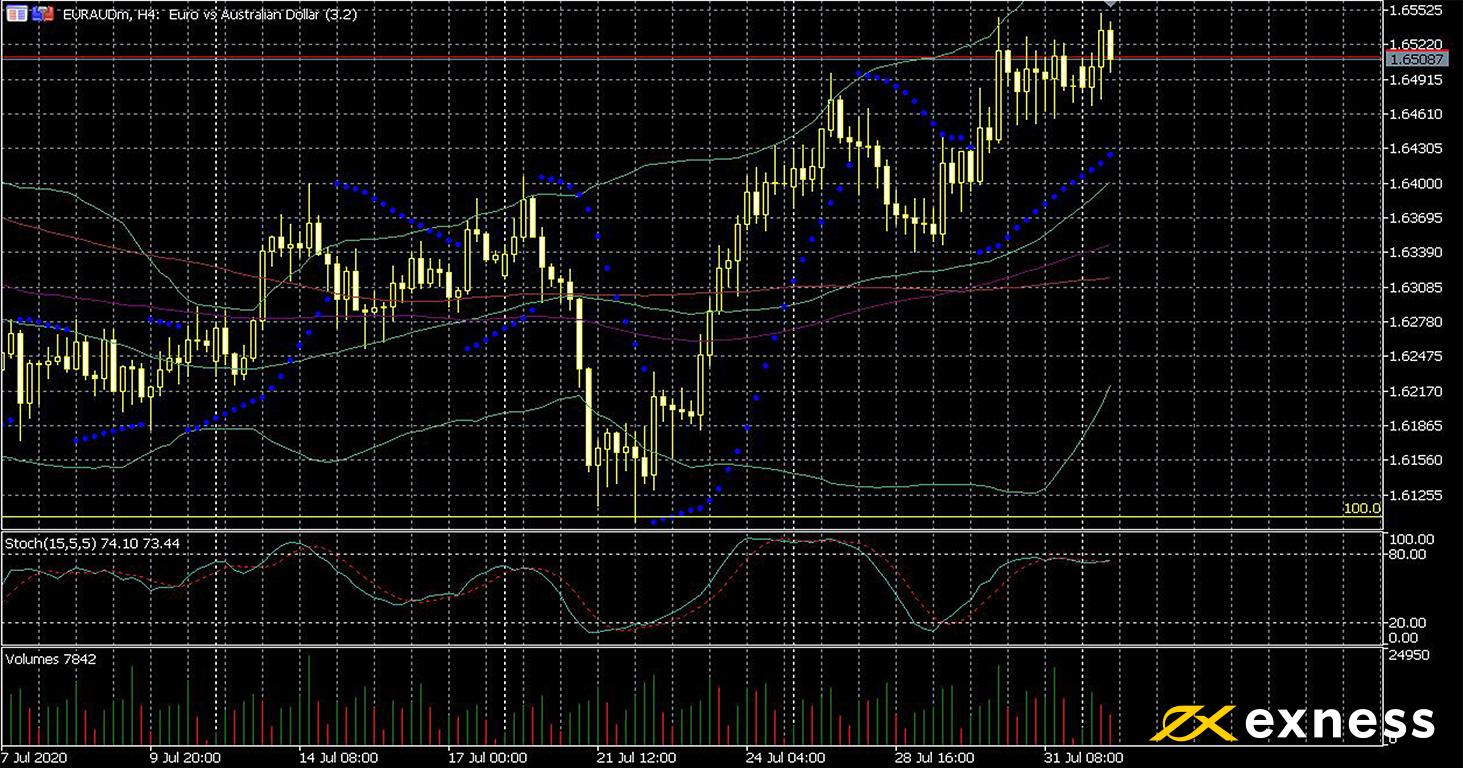
Task: Click the gray chart shift triangle marker
Action: tap(1110, 5)
